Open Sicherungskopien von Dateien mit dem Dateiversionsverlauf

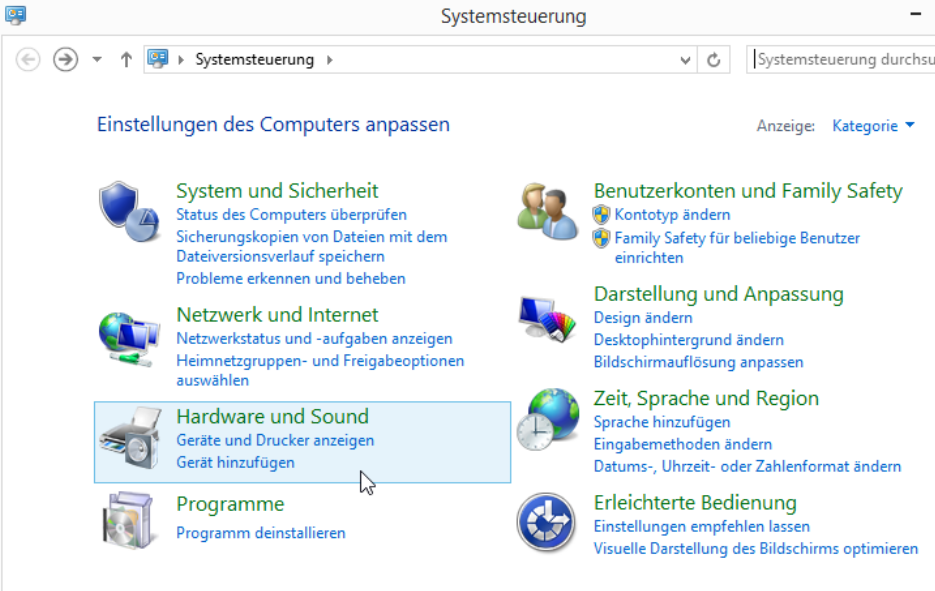311,246
